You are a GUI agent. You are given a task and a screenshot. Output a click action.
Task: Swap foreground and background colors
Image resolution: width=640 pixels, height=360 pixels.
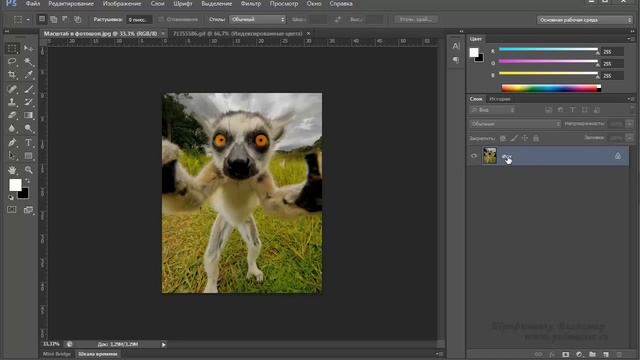pyautogui.click(x=27, y=181)
